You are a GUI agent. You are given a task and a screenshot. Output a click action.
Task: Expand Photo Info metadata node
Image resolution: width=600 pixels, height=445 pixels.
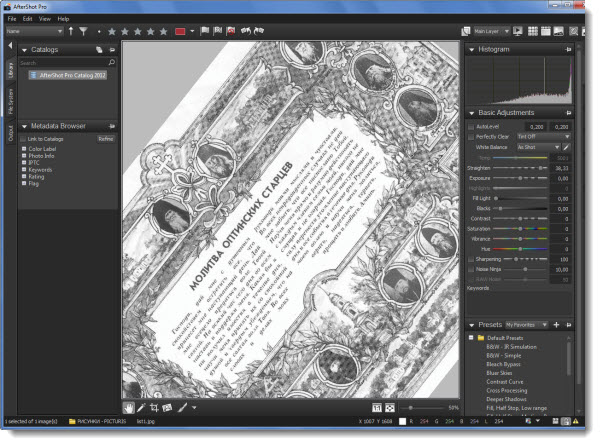[24, 156]
